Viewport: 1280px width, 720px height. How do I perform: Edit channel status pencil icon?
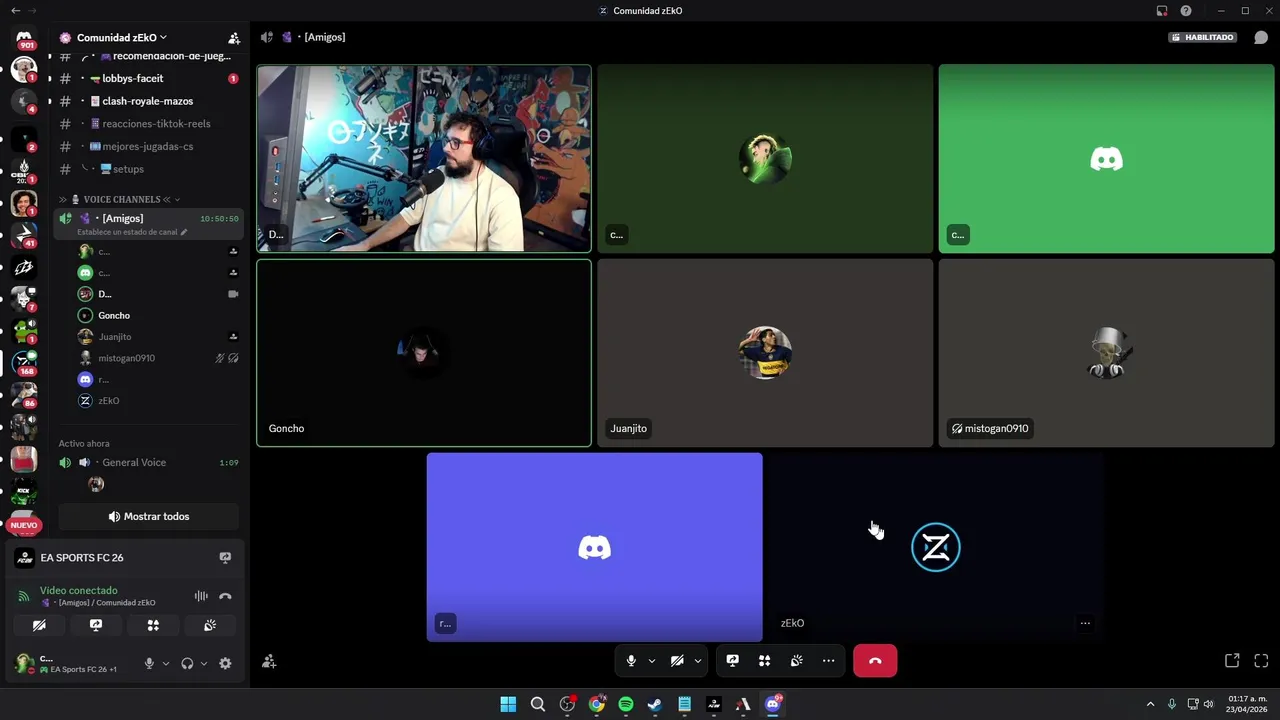point(183,232)
